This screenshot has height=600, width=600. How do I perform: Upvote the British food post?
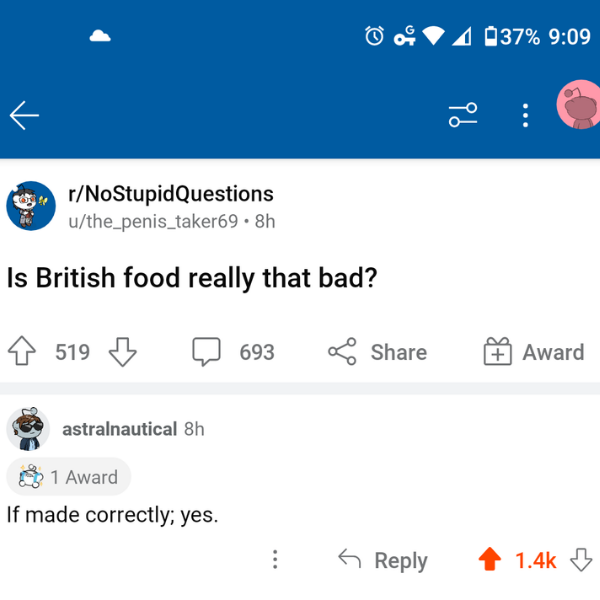point(22,351)
